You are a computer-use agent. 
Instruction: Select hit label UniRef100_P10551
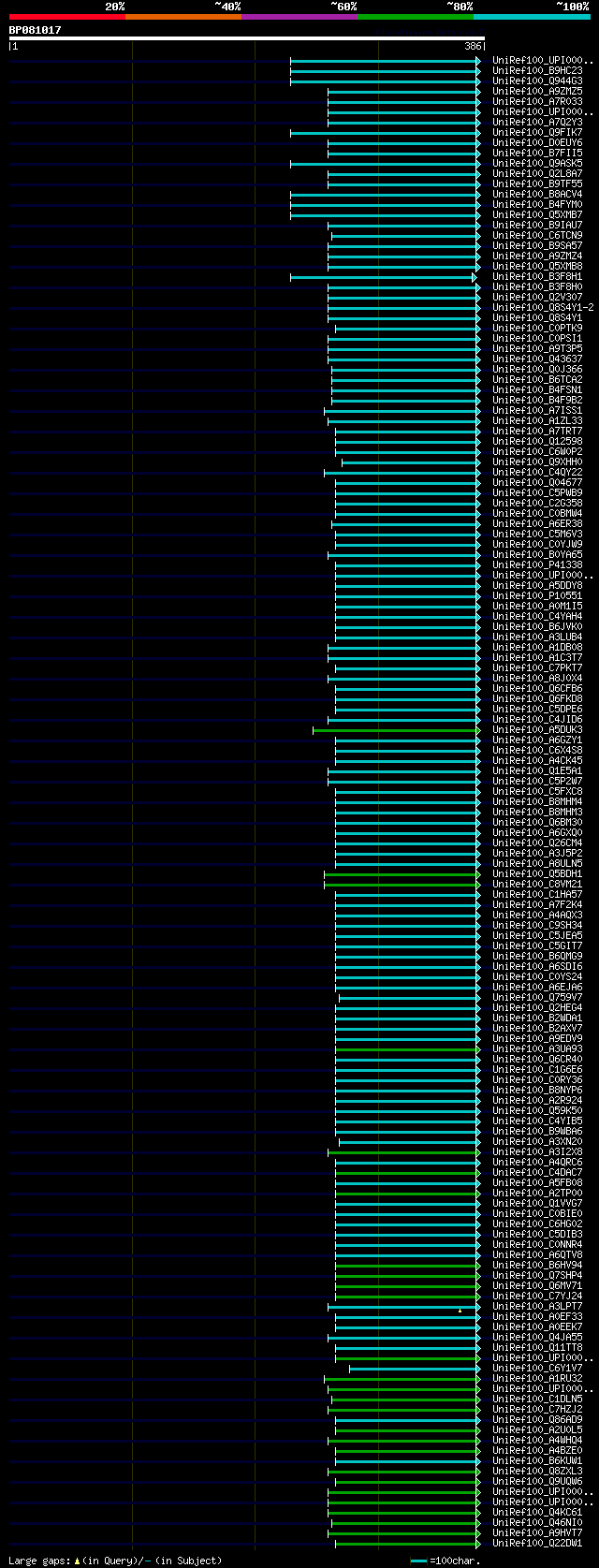point(537,595)
